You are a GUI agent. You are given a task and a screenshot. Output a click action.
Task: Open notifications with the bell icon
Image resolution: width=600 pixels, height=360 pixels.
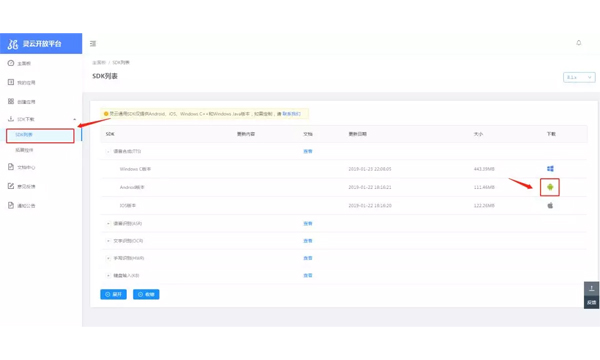pyautogui.click(x=579, y=43)
